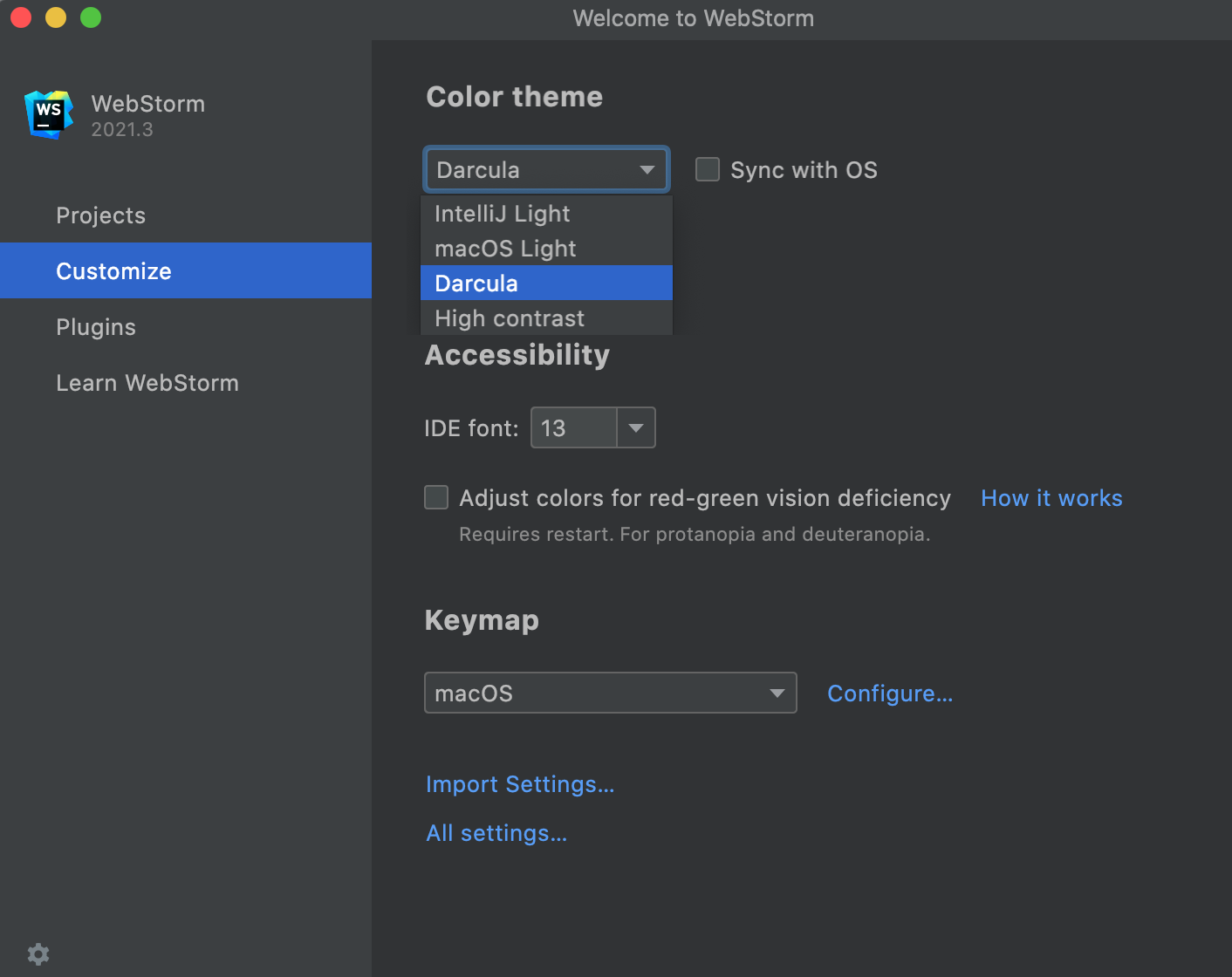Screen dimensions: 1232x977
Task: Collapse the Darcula color theme dropdown
Action: click(547, 169)
